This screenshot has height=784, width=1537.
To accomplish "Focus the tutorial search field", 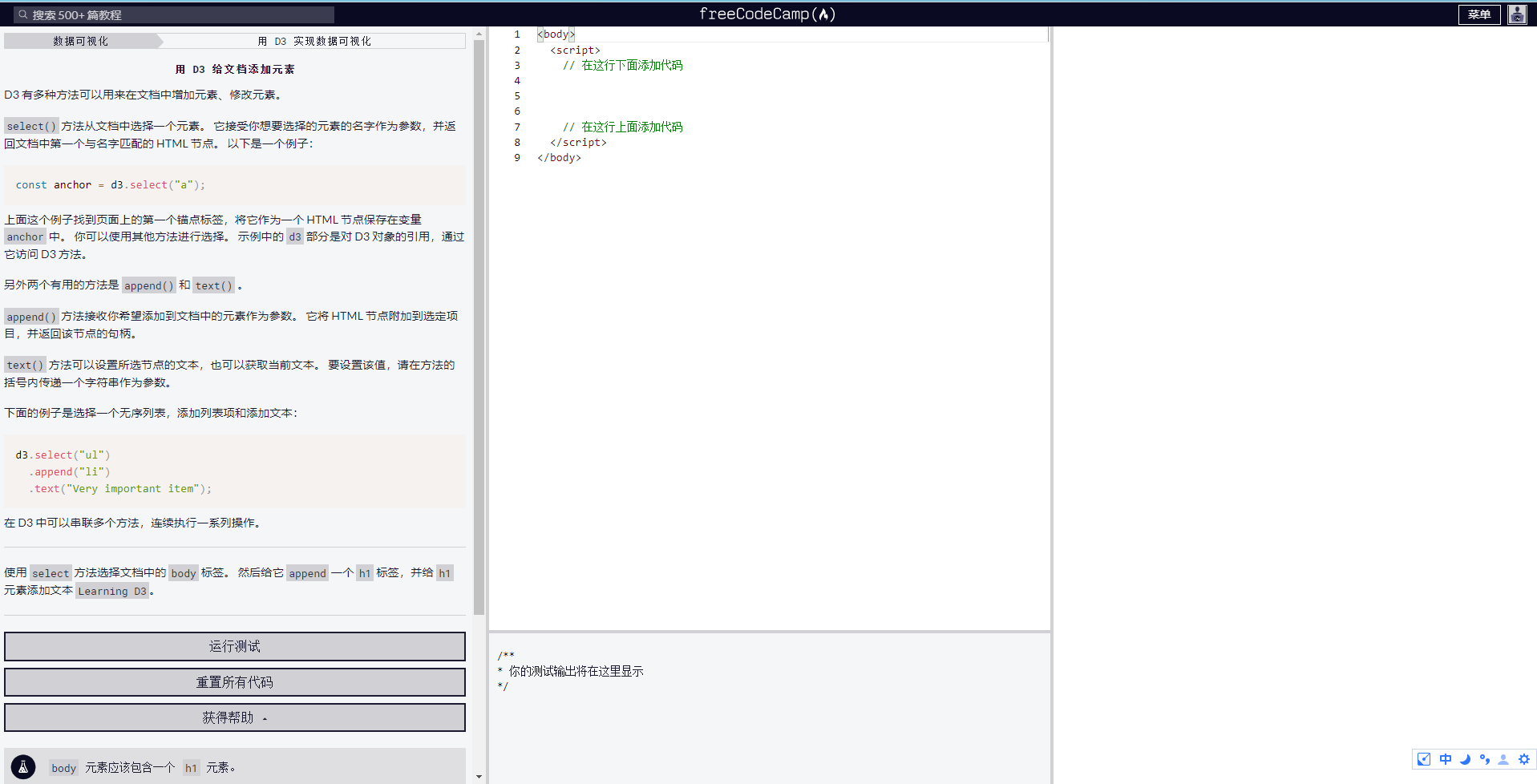I will [x=174, y=14].
